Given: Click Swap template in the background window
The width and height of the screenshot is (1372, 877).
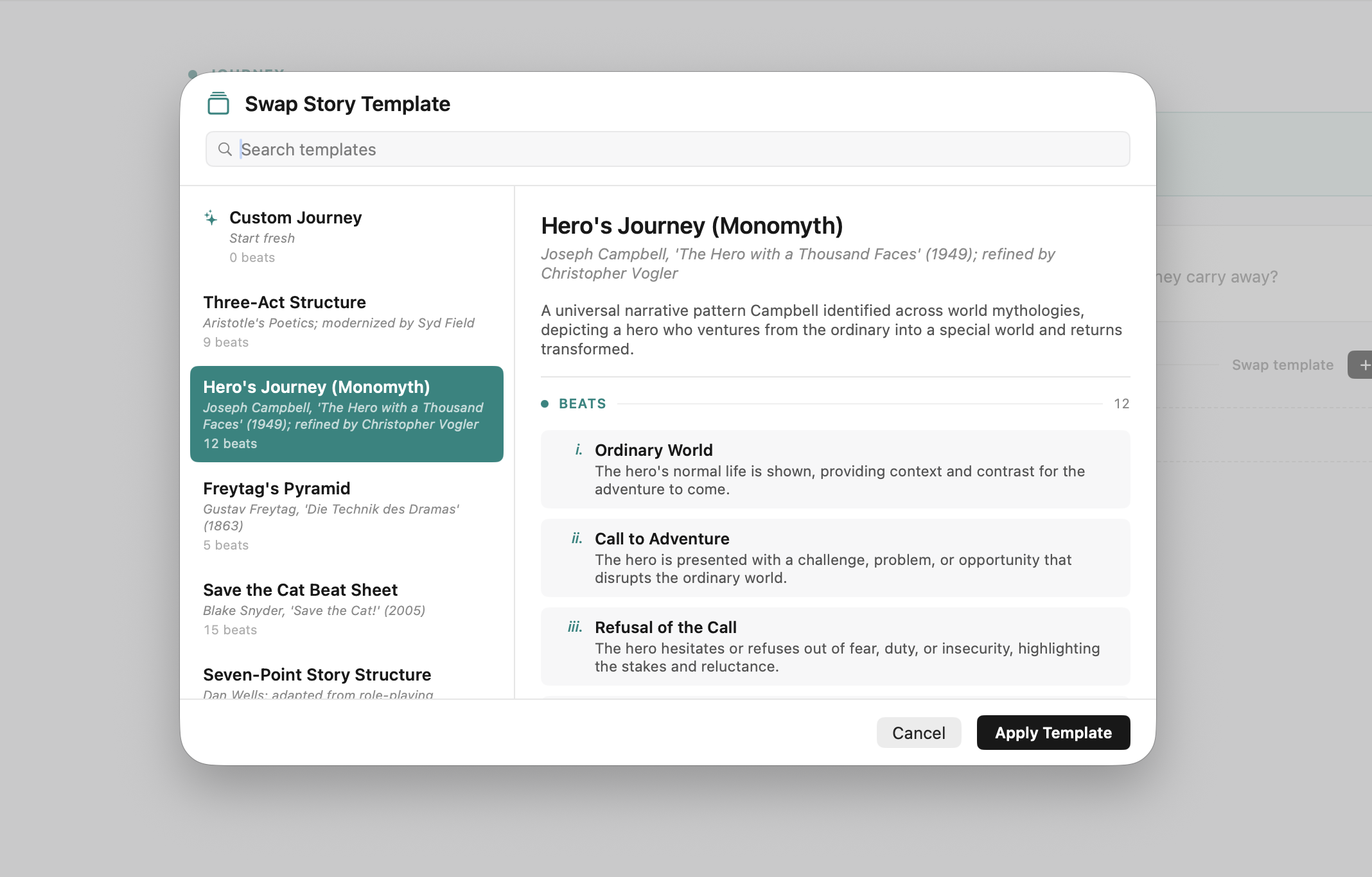Looking at the screenshot, I should (1282, 365).
